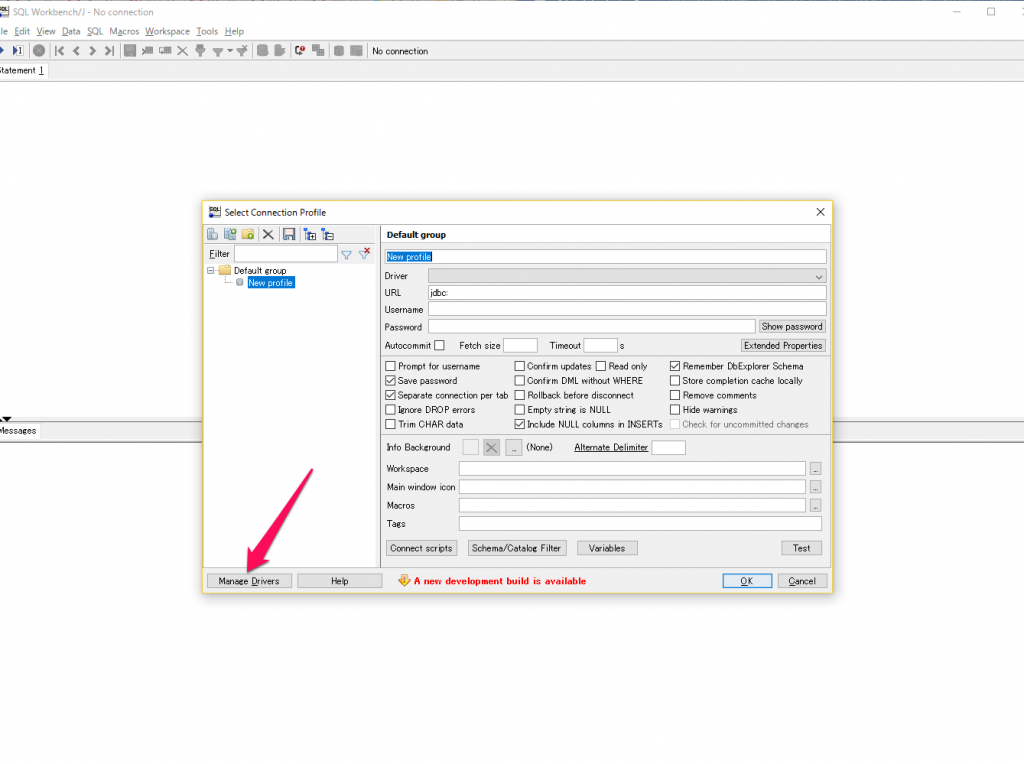Choose Info Background color via ellipsis button
The width and height of the screenshot is (1024, 764).
(514, 447)
